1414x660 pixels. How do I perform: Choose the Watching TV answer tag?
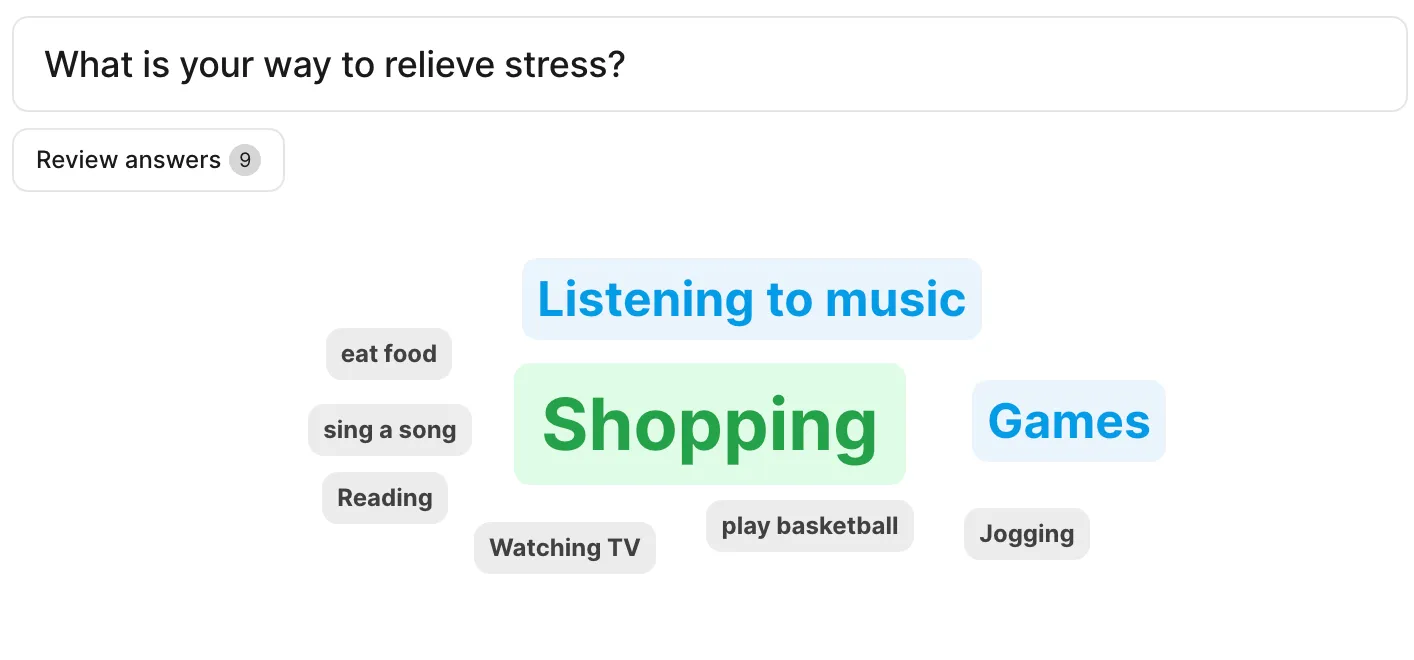(x=564, y=548)
